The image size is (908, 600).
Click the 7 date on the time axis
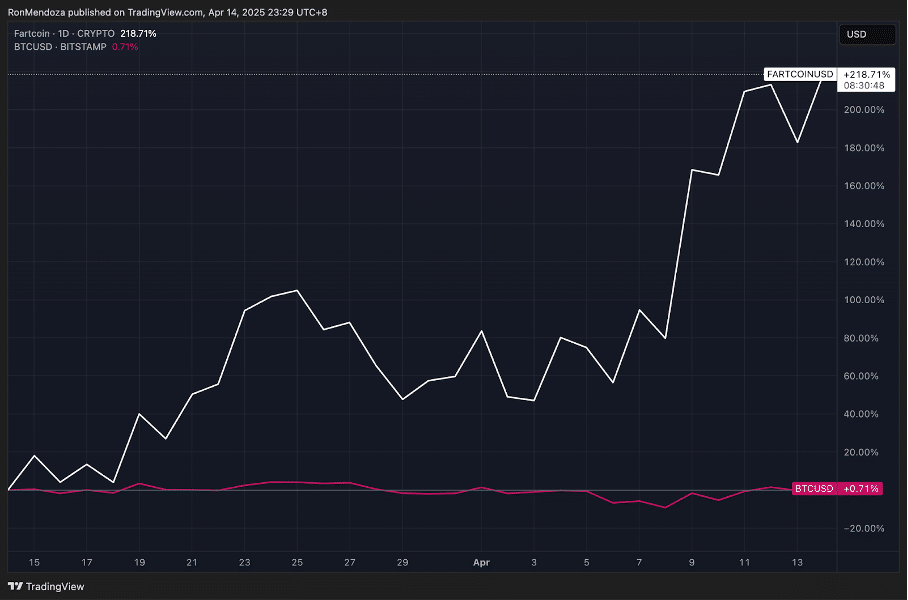coord(639,562)
